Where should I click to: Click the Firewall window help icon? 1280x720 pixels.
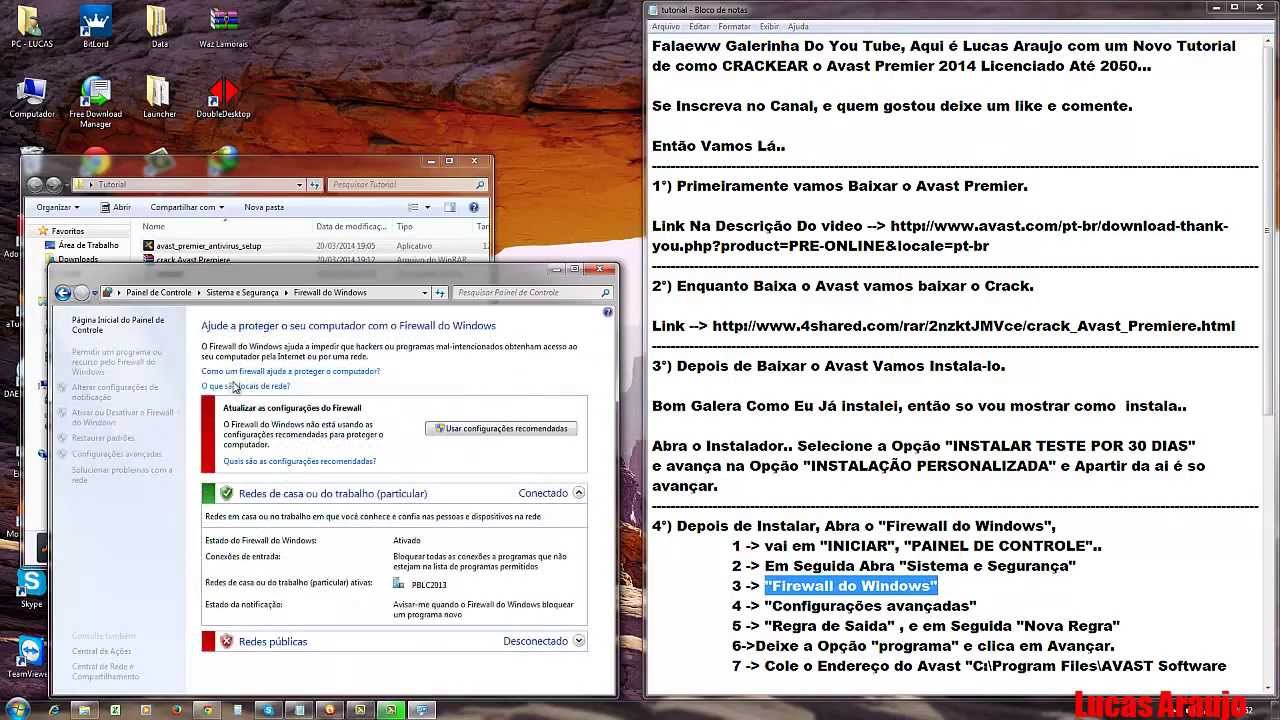tap(607, 312)
